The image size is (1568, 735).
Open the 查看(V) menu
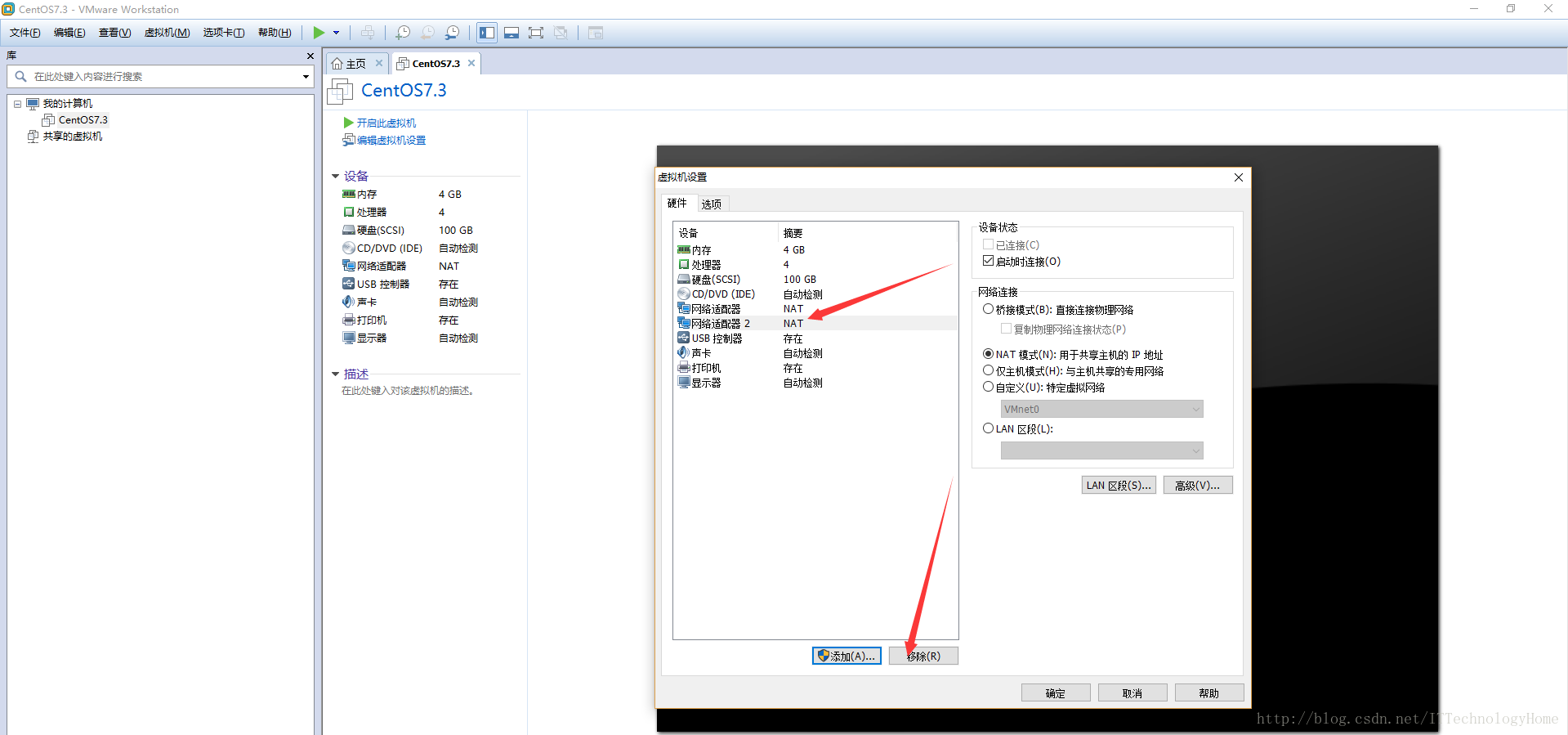coord(114,33)
